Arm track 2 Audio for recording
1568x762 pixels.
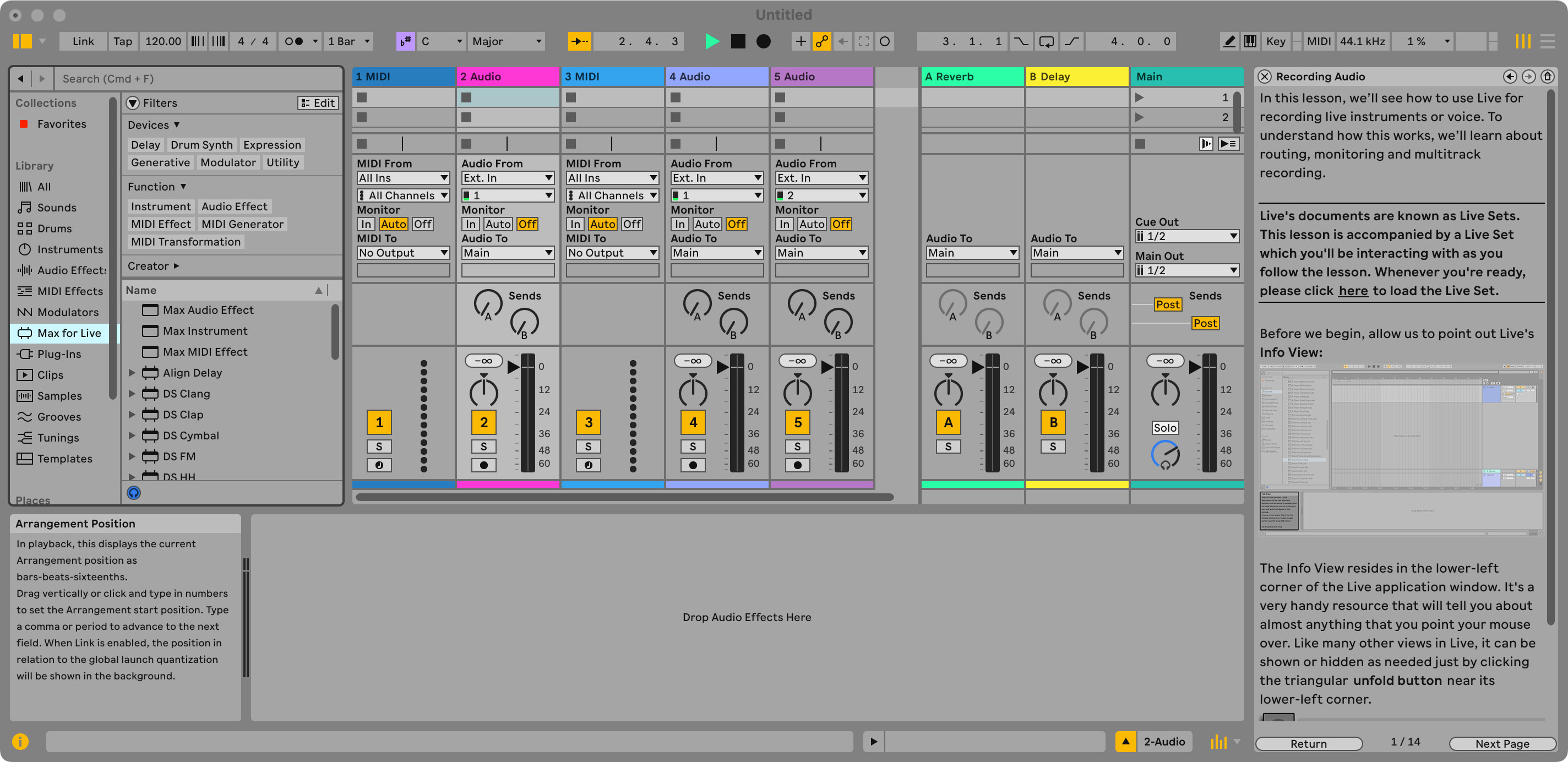(484, 466)
